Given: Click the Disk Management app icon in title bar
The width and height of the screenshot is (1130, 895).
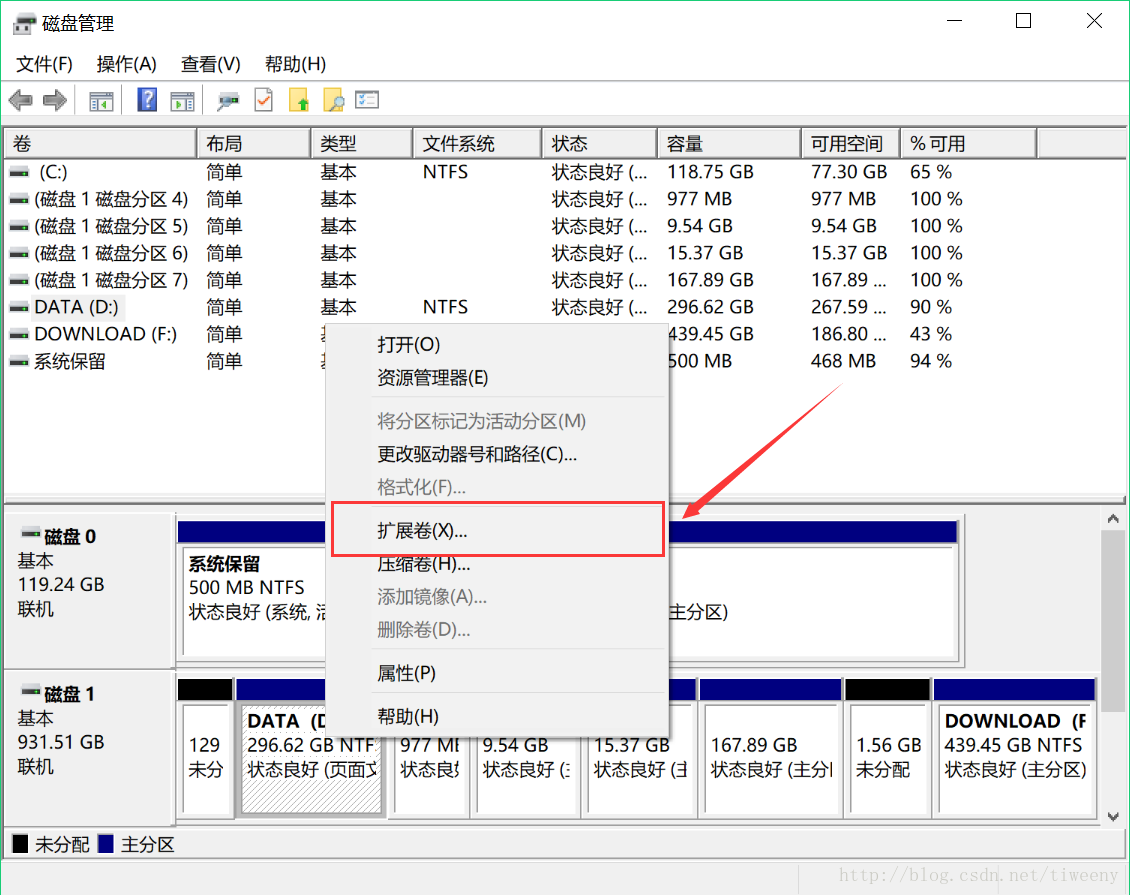Looking at the screenshot, I should (24, 24).
